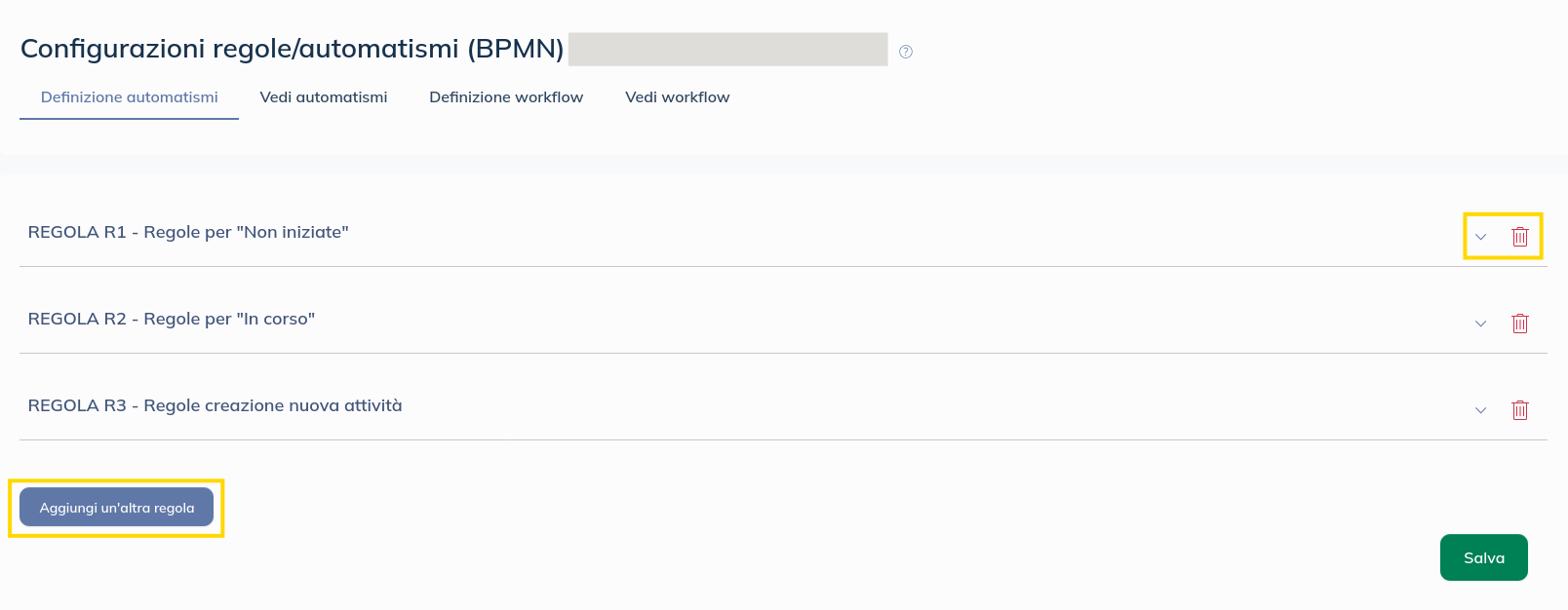This screenshot has height=610, width=1568.
Task: Select the Definizione automatismi tab
Action: [130, 97]
